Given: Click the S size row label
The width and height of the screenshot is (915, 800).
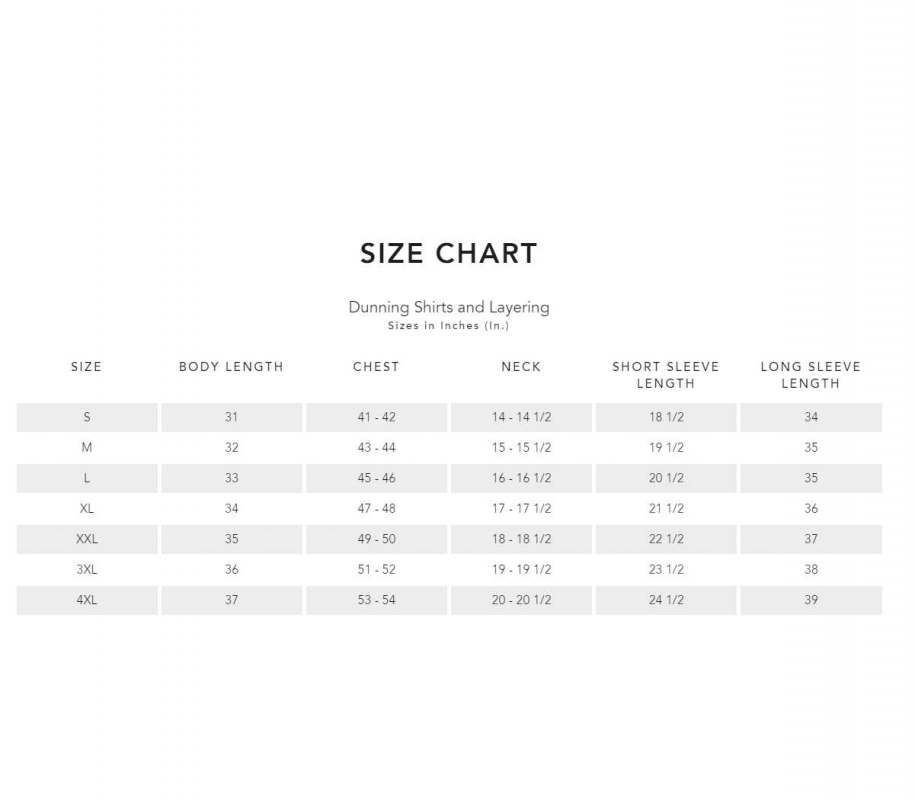Looking at the screenshot, I should 87,417.
